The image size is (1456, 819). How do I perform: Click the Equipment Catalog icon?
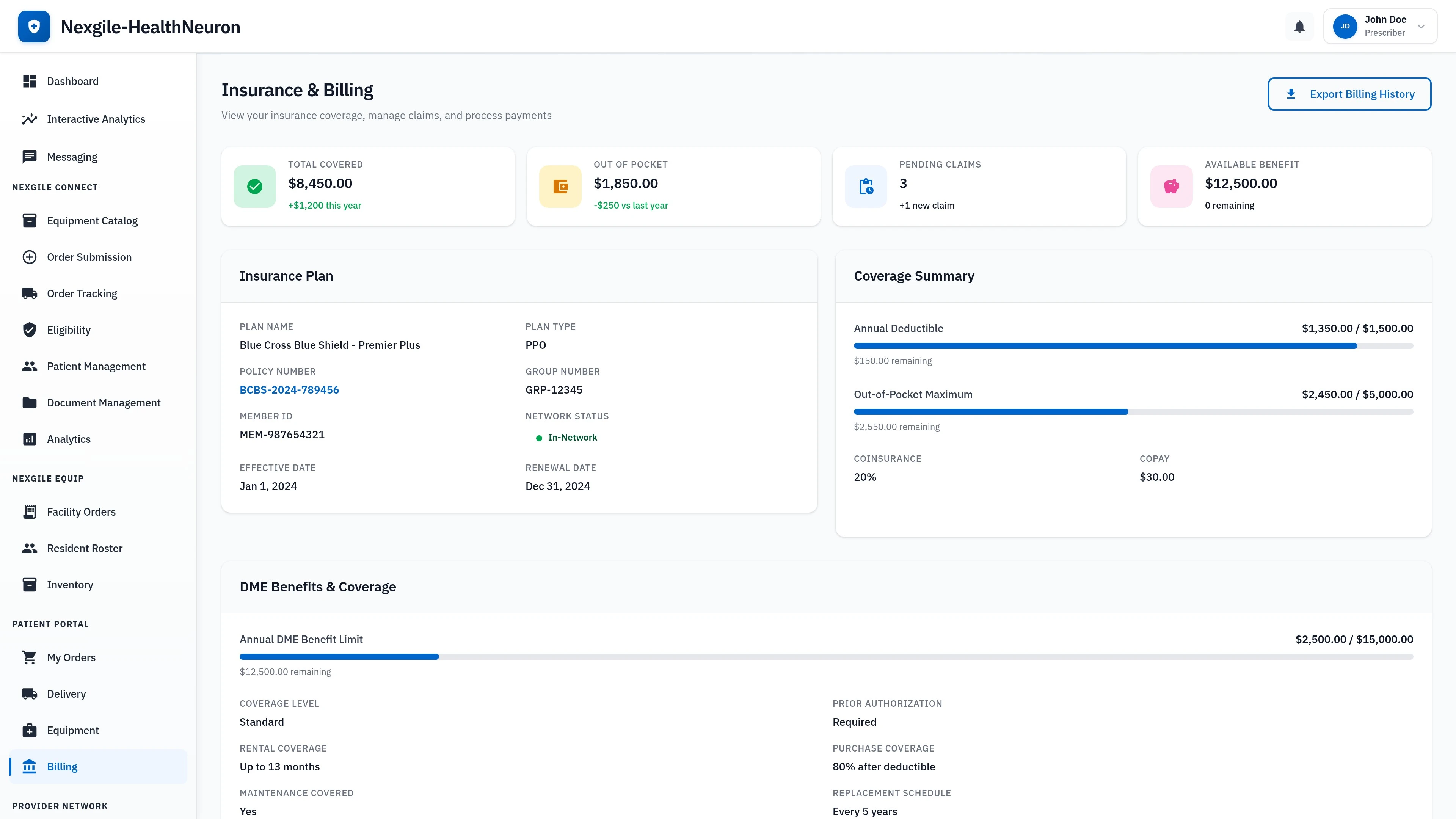(30, 220)
